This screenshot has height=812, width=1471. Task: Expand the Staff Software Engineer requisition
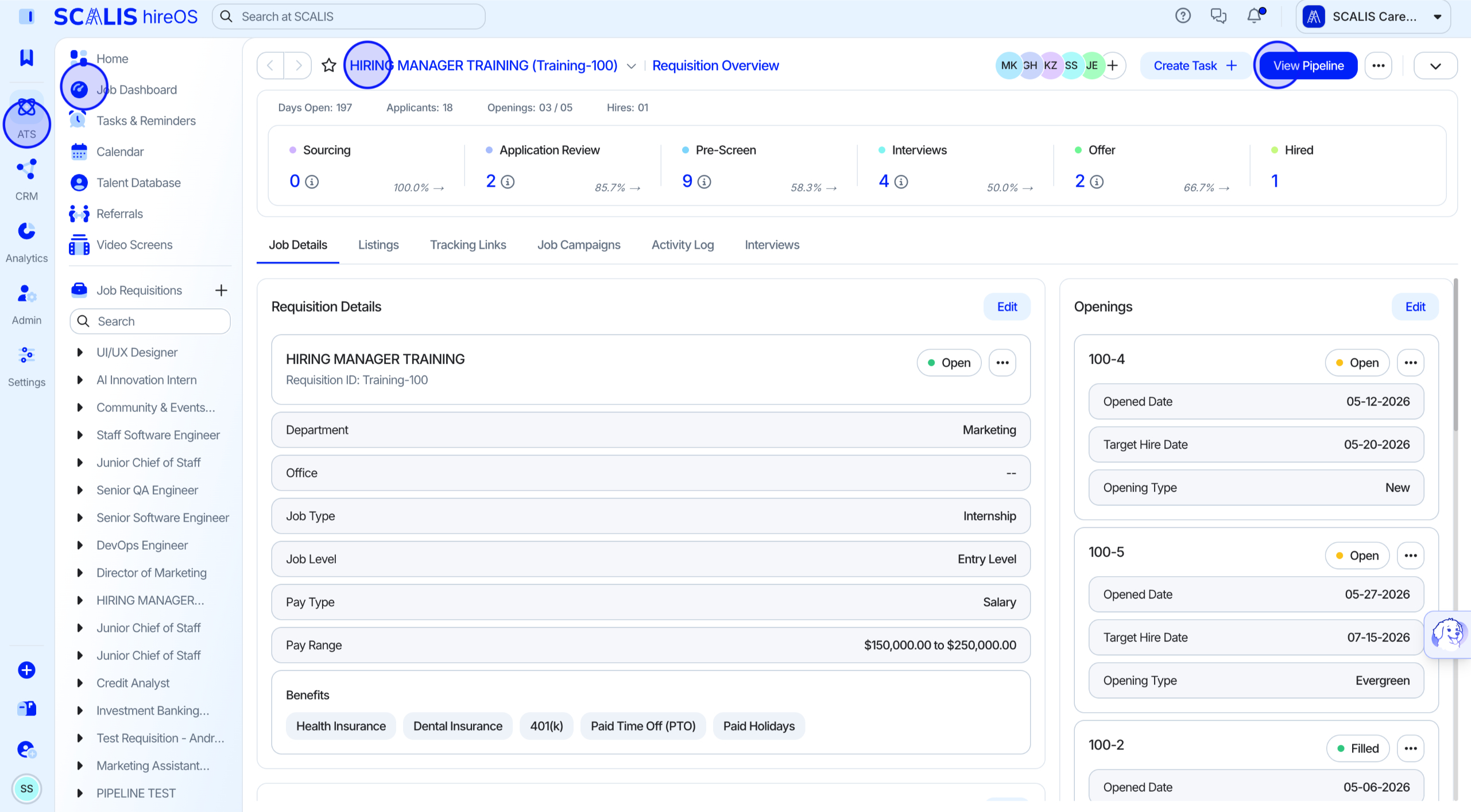pyautogui.click(x=80, y=435)
